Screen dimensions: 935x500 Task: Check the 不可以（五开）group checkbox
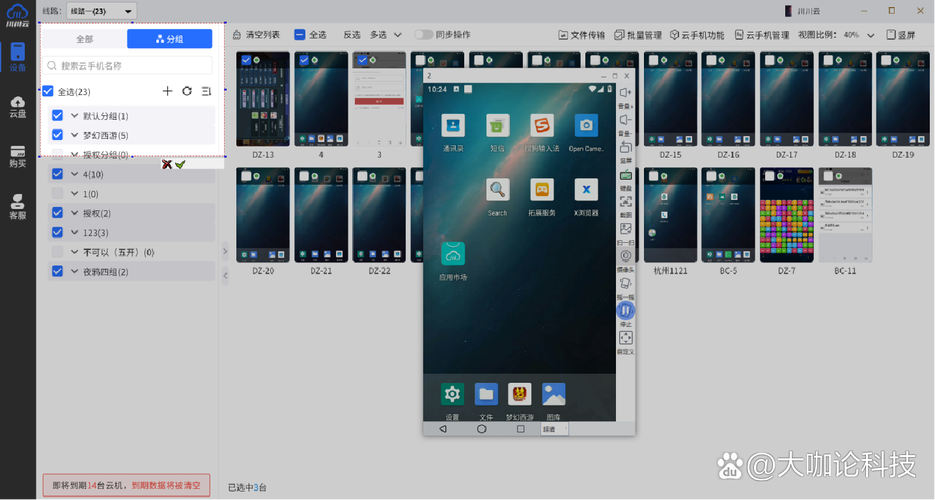click(58, 252)
